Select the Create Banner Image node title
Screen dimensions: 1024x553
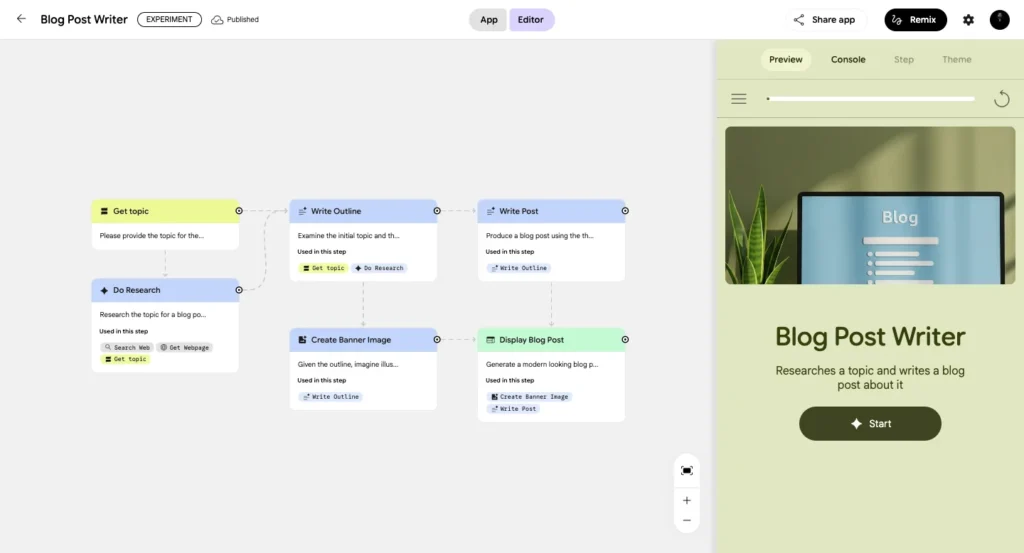tap(351, 340)
